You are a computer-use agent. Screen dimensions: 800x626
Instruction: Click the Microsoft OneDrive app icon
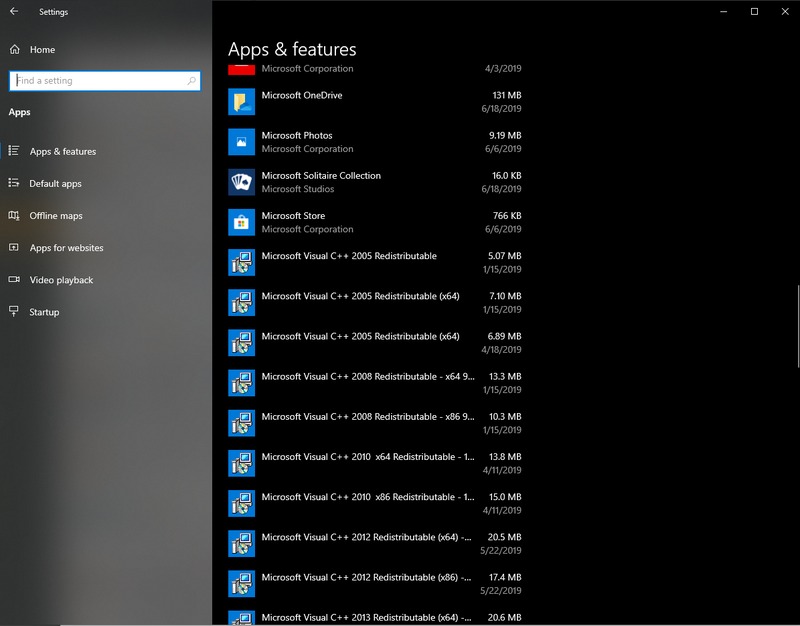241,102
